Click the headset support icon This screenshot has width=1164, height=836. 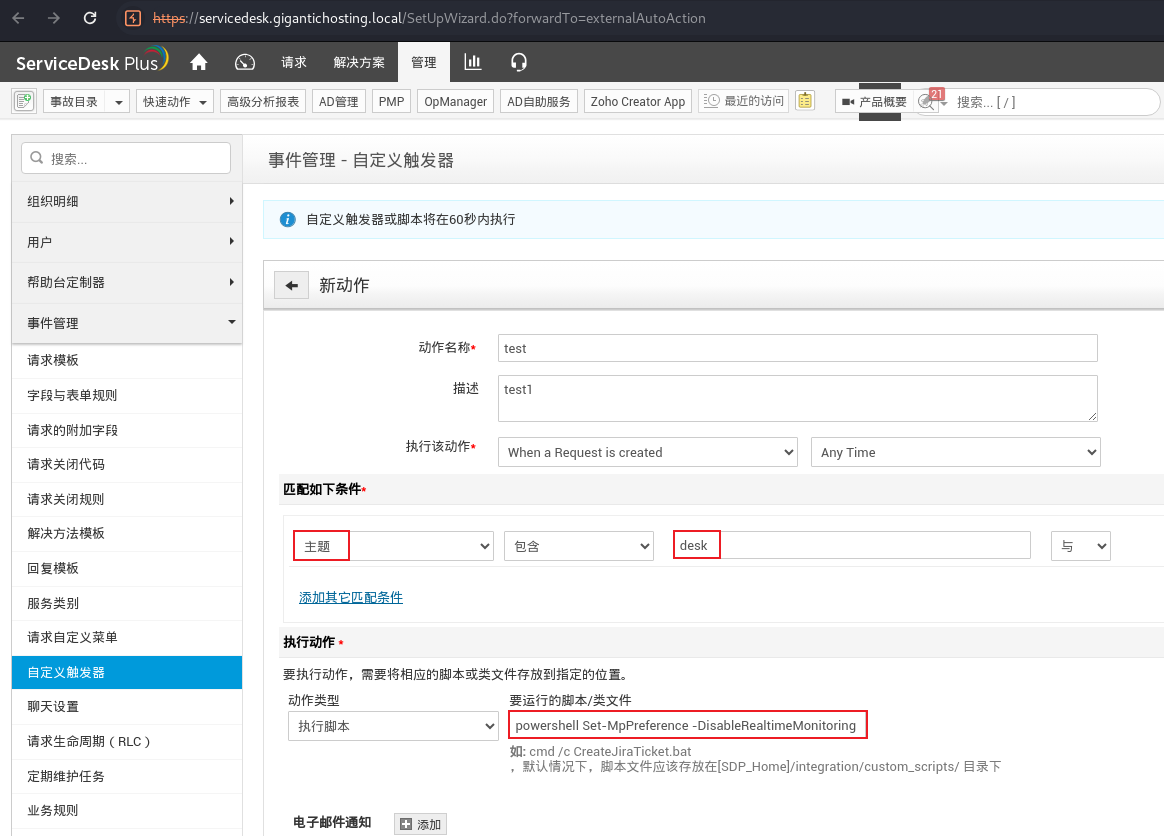click(518, 62)
